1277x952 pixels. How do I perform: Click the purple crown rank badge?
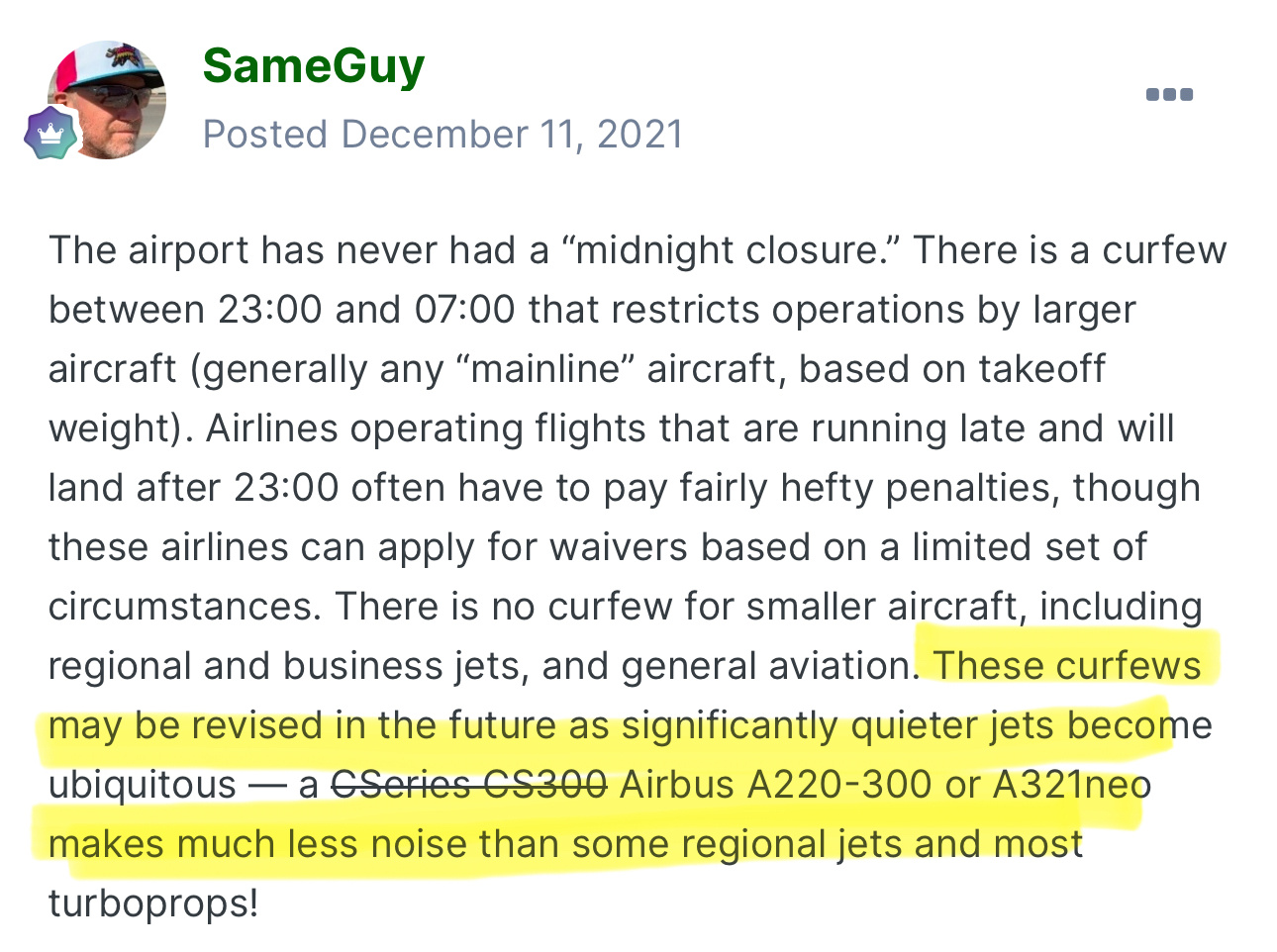[51, 134]
